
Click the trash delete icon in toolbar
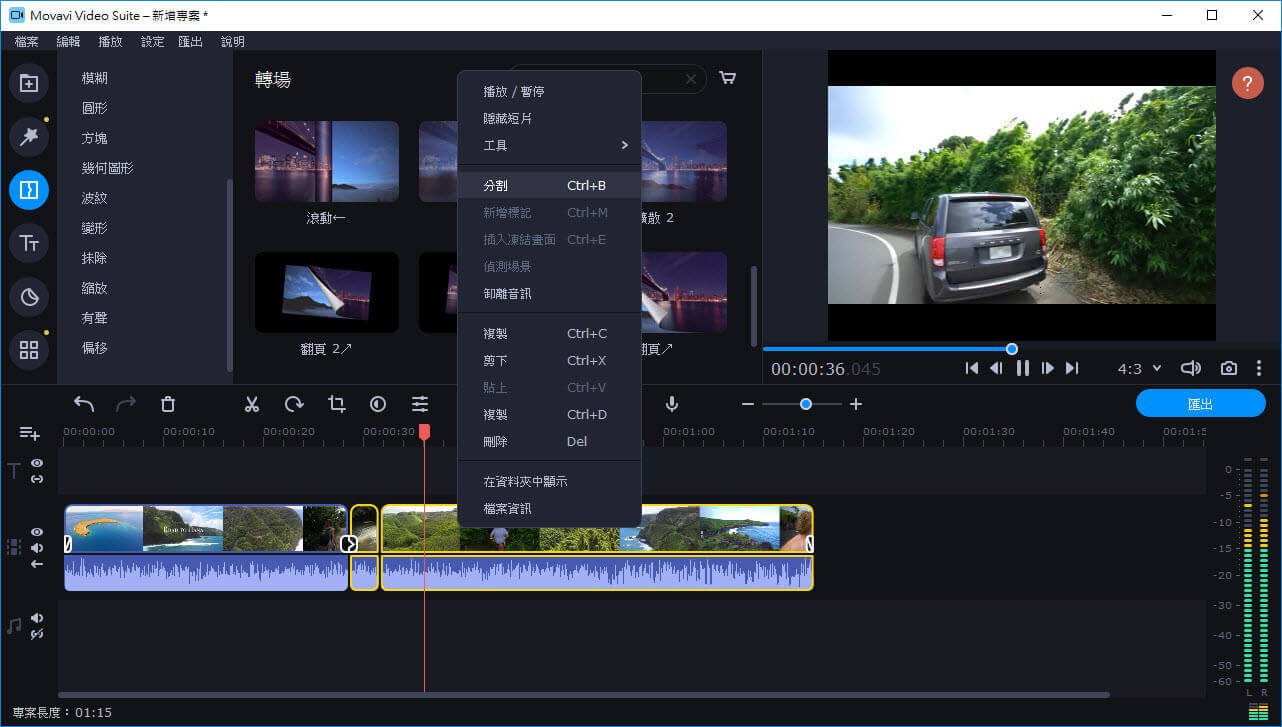(x=168, y=404)
